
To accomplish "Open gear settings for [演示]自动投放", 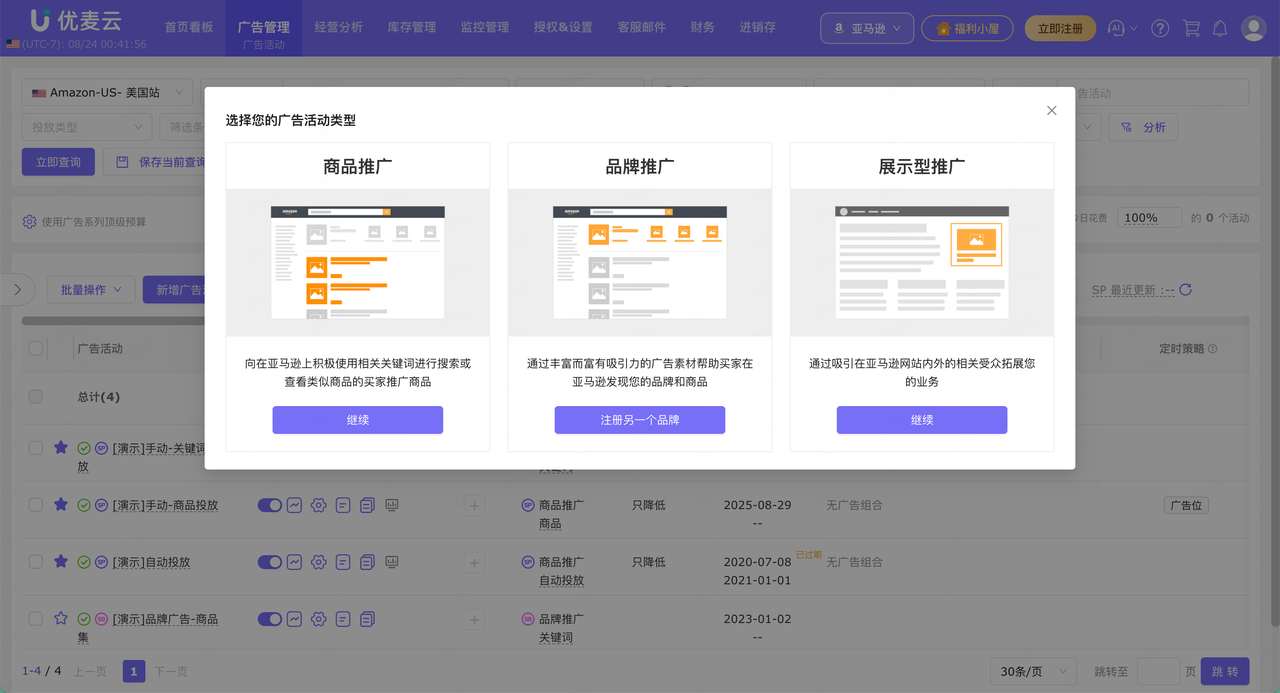I will coord(318,562).
